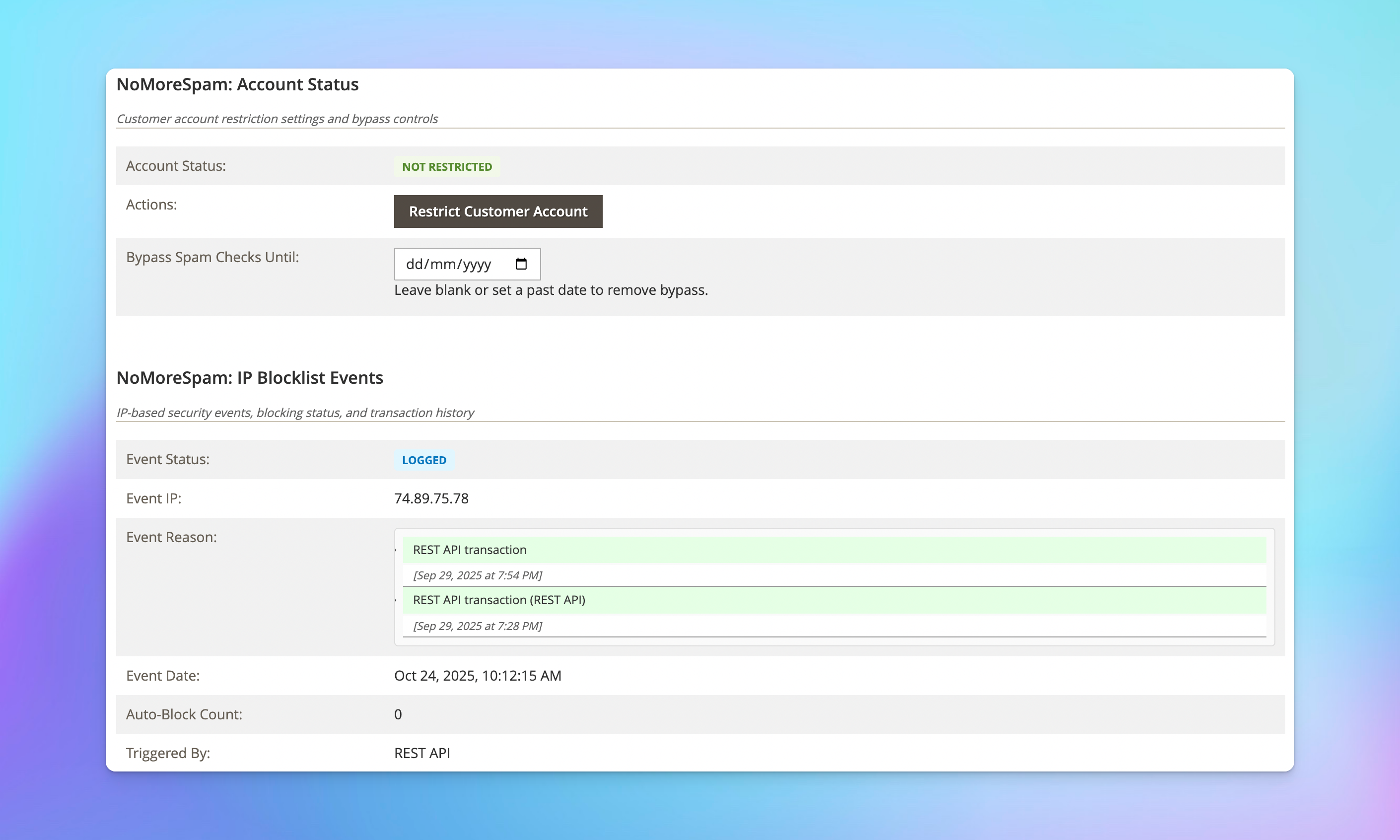Click the Auto-Block Count value 0

point(398,714)
